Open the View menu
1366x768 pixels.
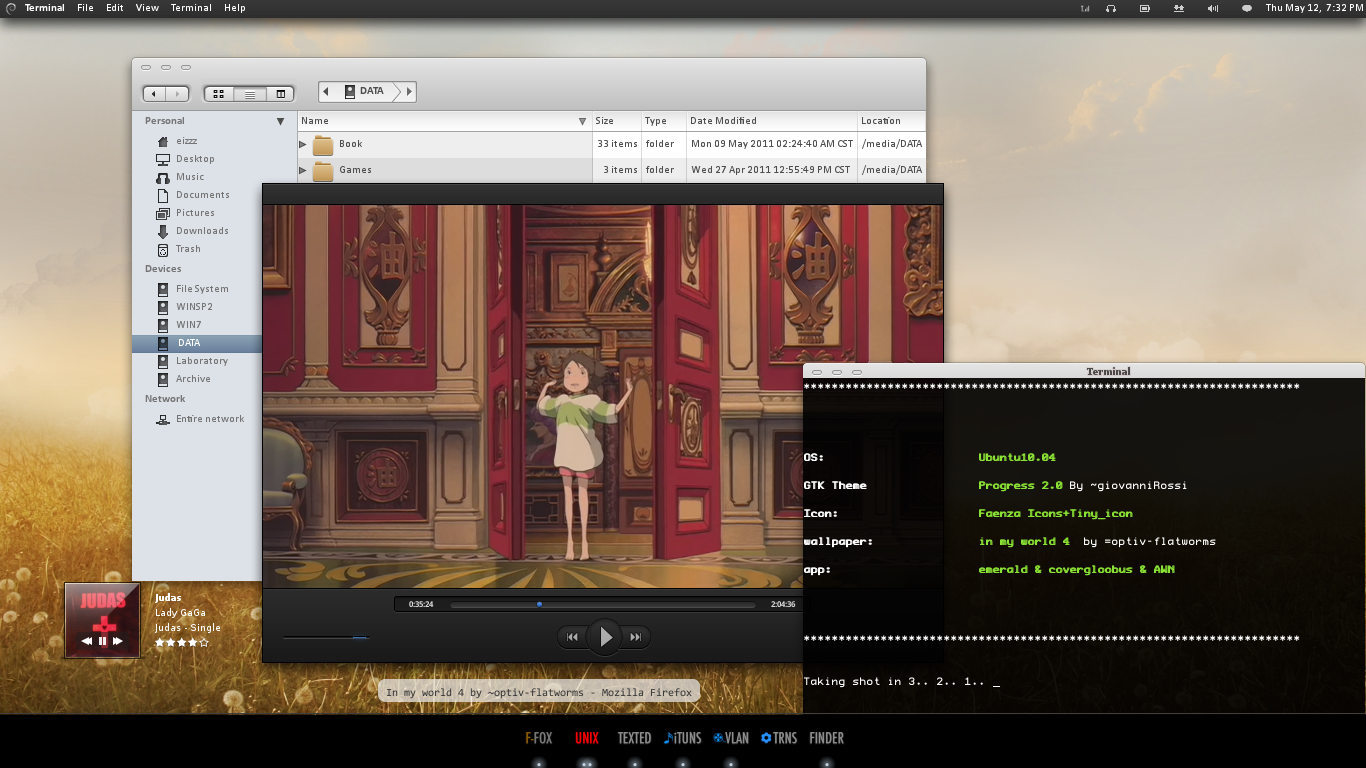pyautogui.click(x=147, y=8)
